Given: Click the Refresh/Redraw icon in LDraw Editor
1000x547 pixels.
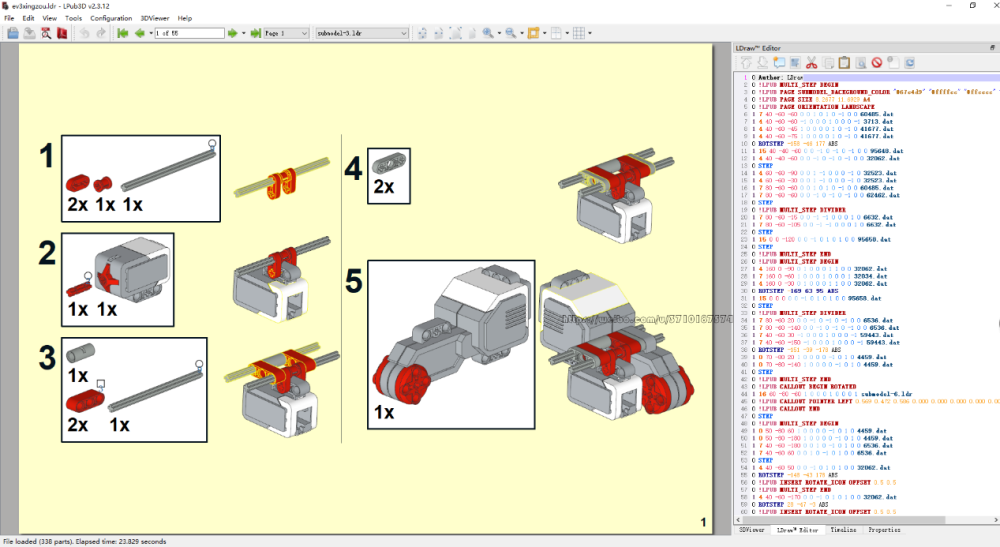Looking at the screenshot, I should point(909,62).
